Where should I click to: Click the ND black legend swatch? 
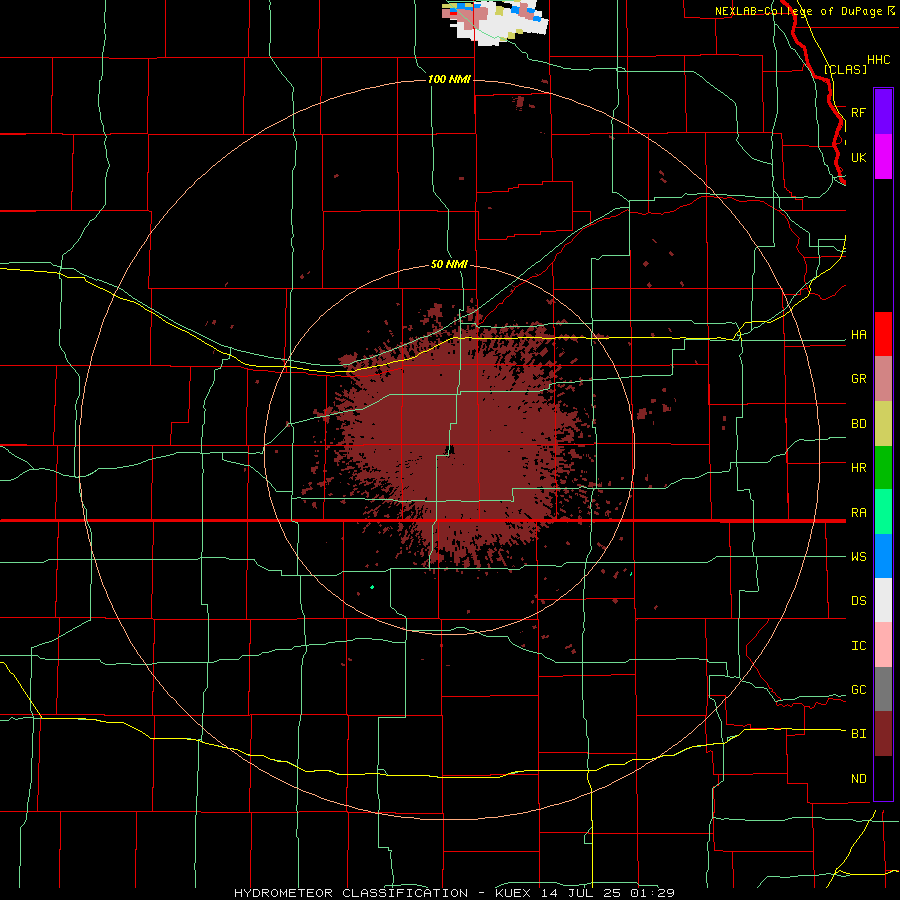(x=883, y=778)
